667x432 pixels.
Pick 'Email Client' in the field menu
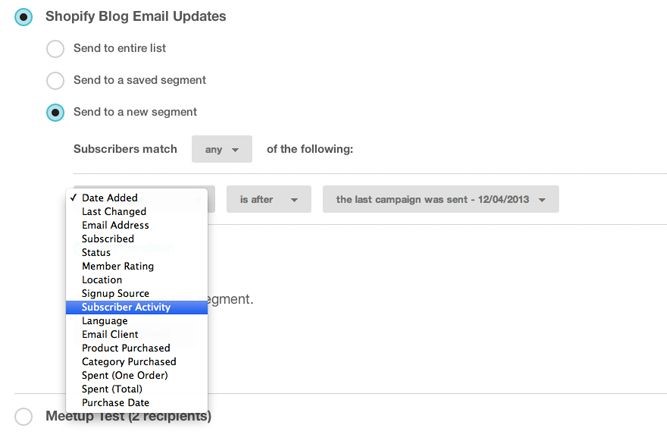(x=137, y=334)
